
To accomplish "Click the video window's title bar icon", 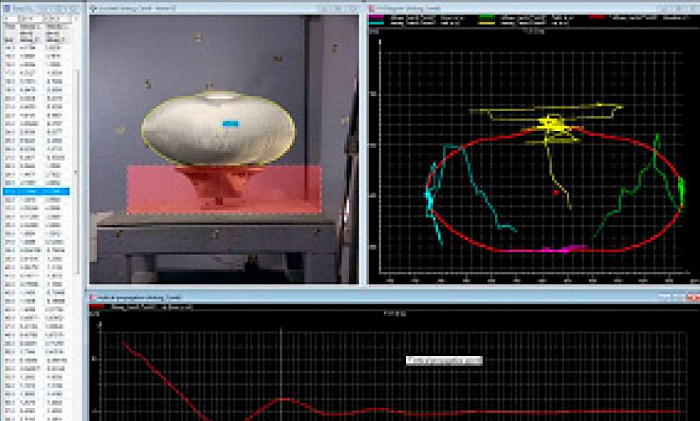I will 93,8.
